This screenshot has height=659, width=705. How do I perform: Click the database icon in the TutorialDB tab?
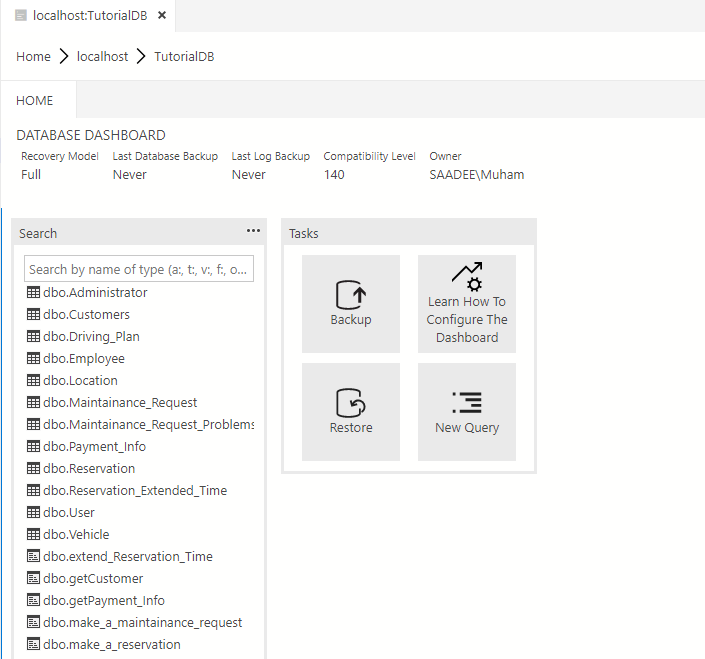tap(21, 16)
